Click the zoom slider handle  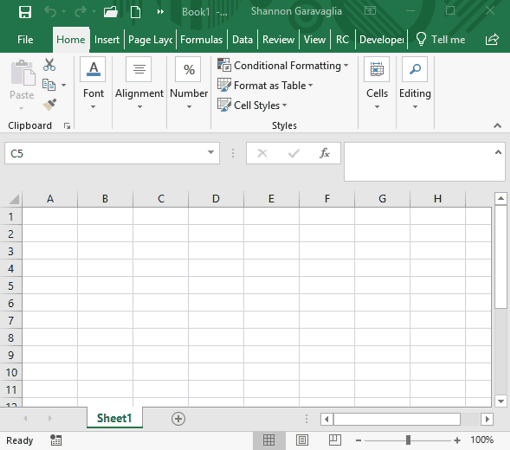(408, 440)
